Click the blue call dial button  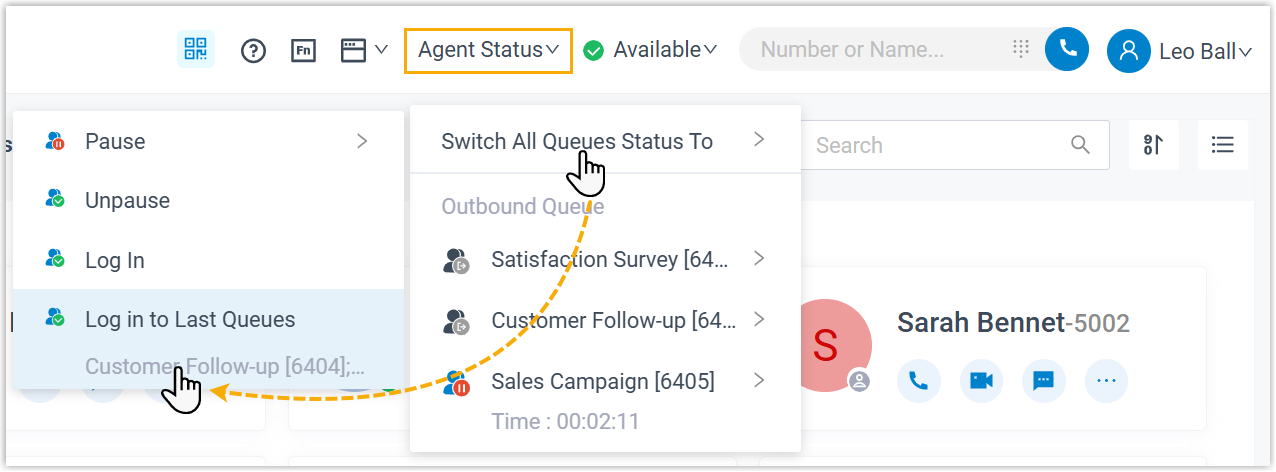(x=1067, y=49)
